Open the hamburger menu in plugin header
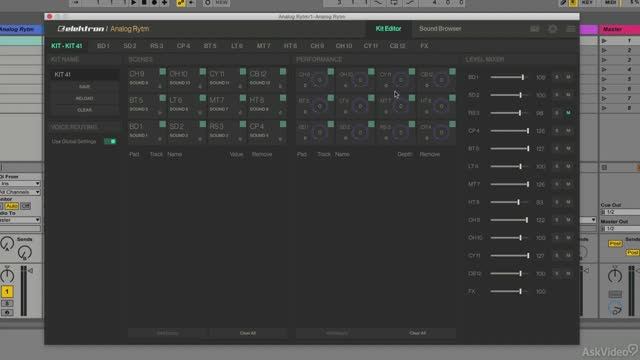Viewport: 640px width, 360px height. [x=571, y=29]
